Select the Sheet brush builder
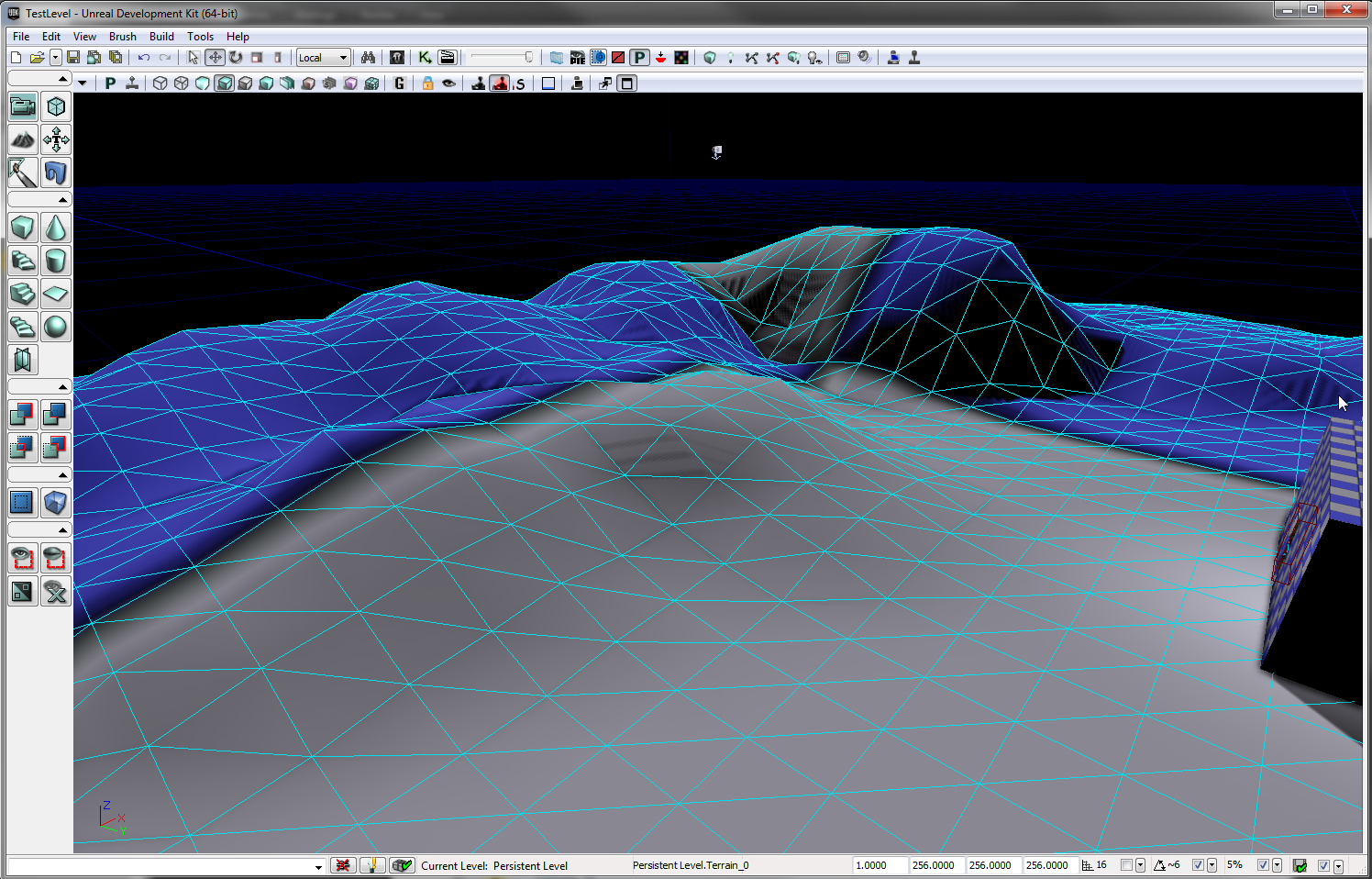Screen dimensions: 1372x879 coord(56,294)
